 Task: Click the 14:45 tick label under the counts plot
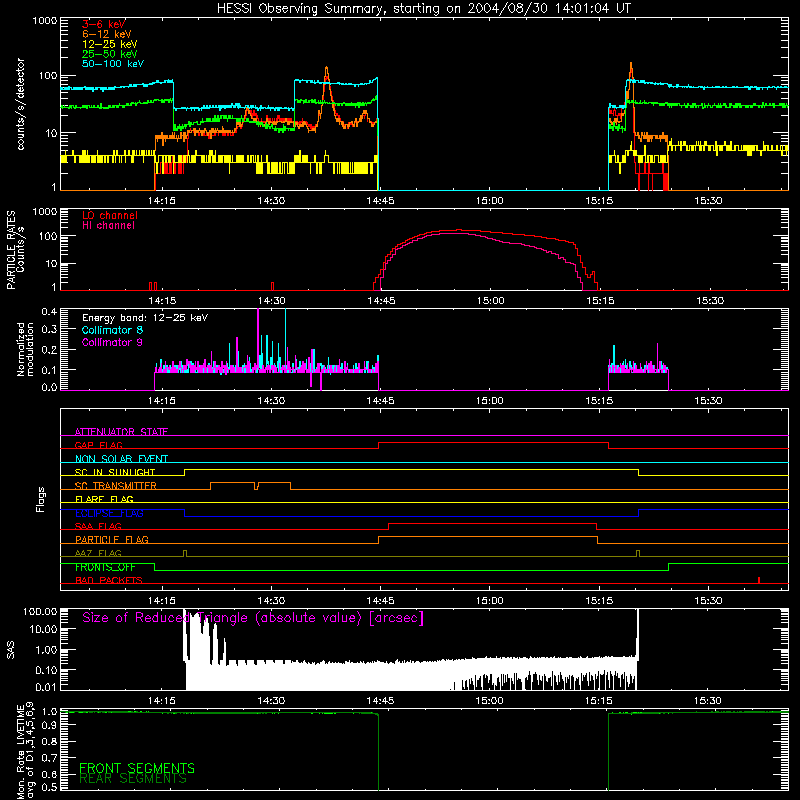coord(380,201)
